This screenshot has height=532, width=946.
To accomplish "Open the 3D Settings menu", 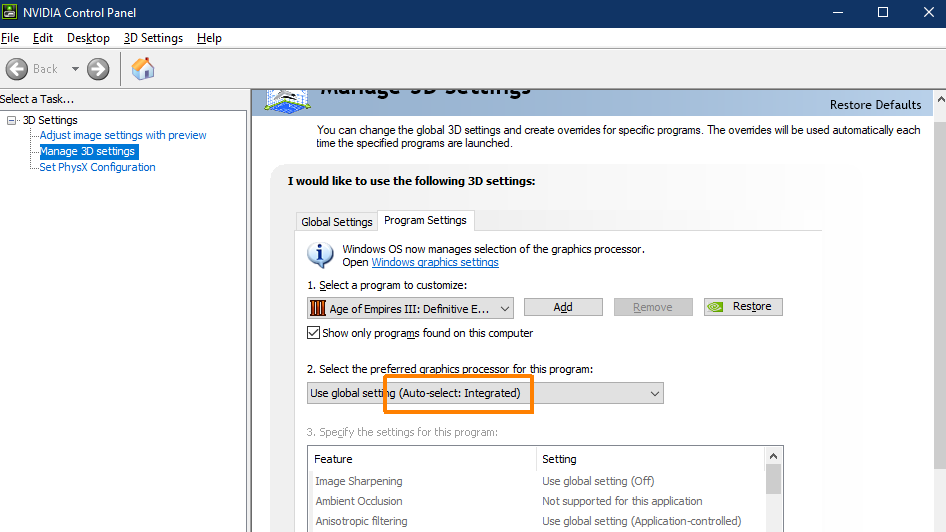I will pyautogui.click(x=153, y=38).
